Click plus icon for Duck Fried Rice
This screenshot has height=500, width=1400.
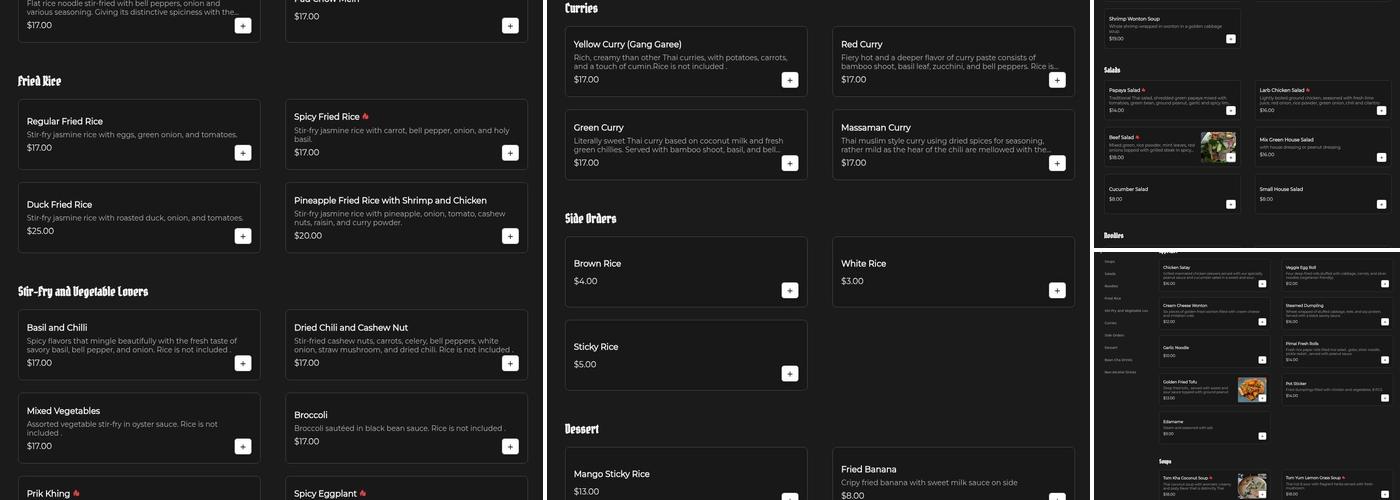click(x=243, y=236)
